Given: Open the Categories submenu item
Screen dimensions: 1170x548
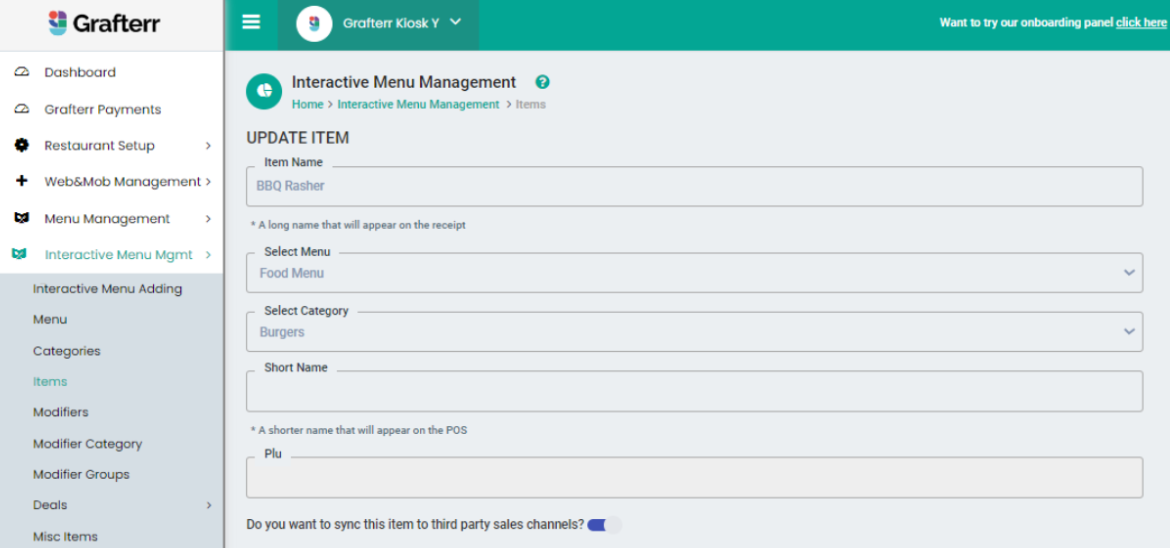Looking at the screenshot, I should (66, 351).
